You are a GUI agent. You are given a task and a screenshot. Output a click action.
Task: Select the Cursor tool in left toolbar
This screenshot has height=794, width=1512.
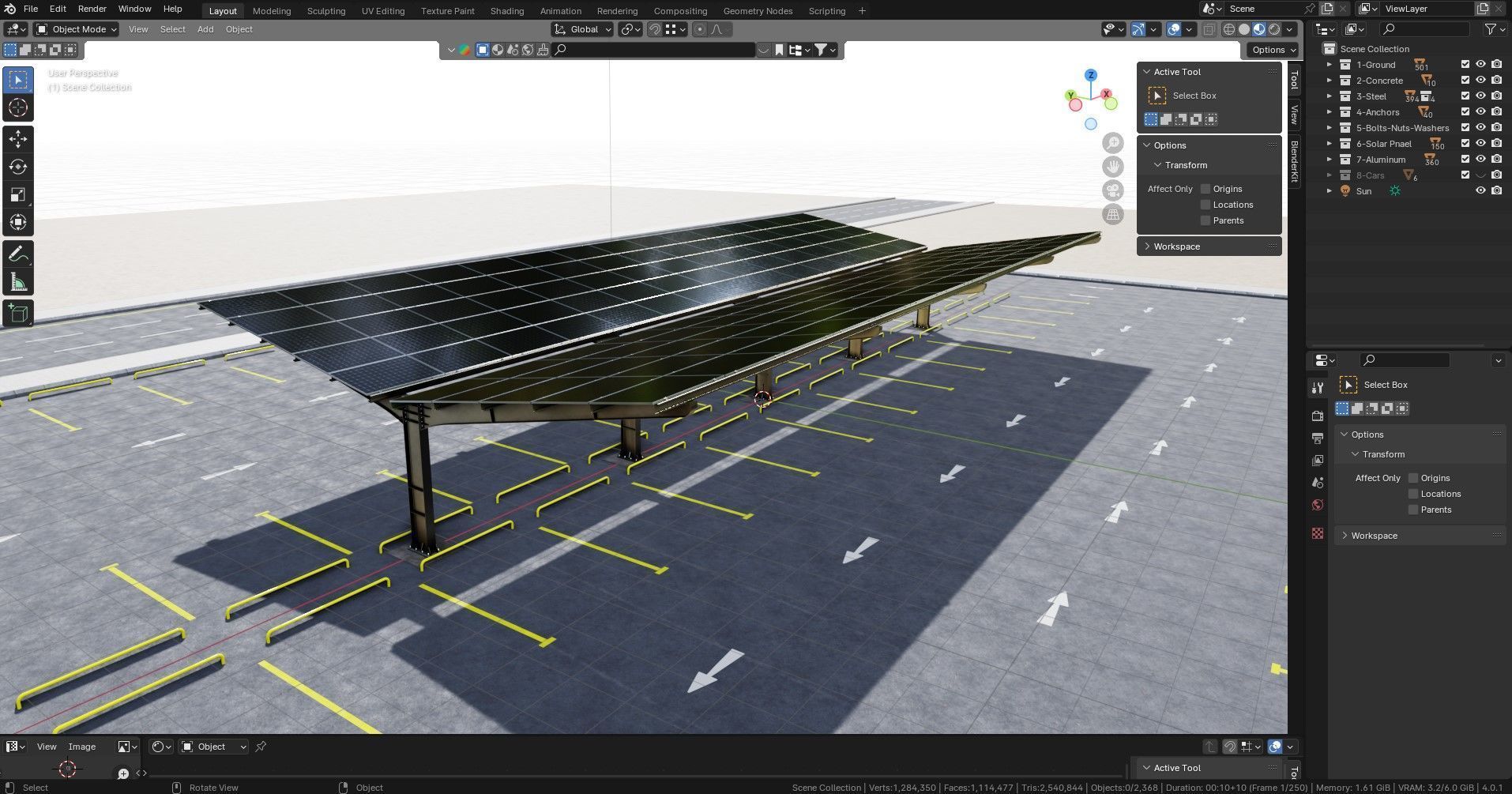[x=18, y=107]
